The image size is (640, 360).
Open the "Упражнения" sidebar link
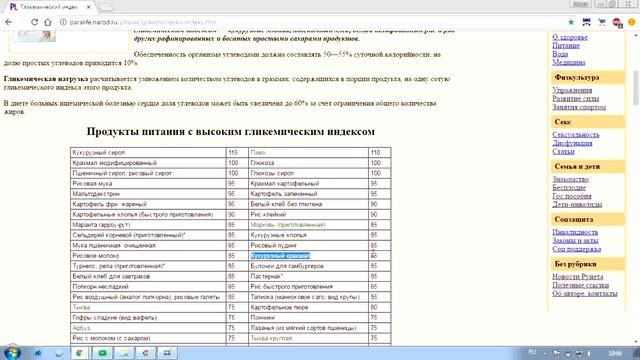point(572,90)
